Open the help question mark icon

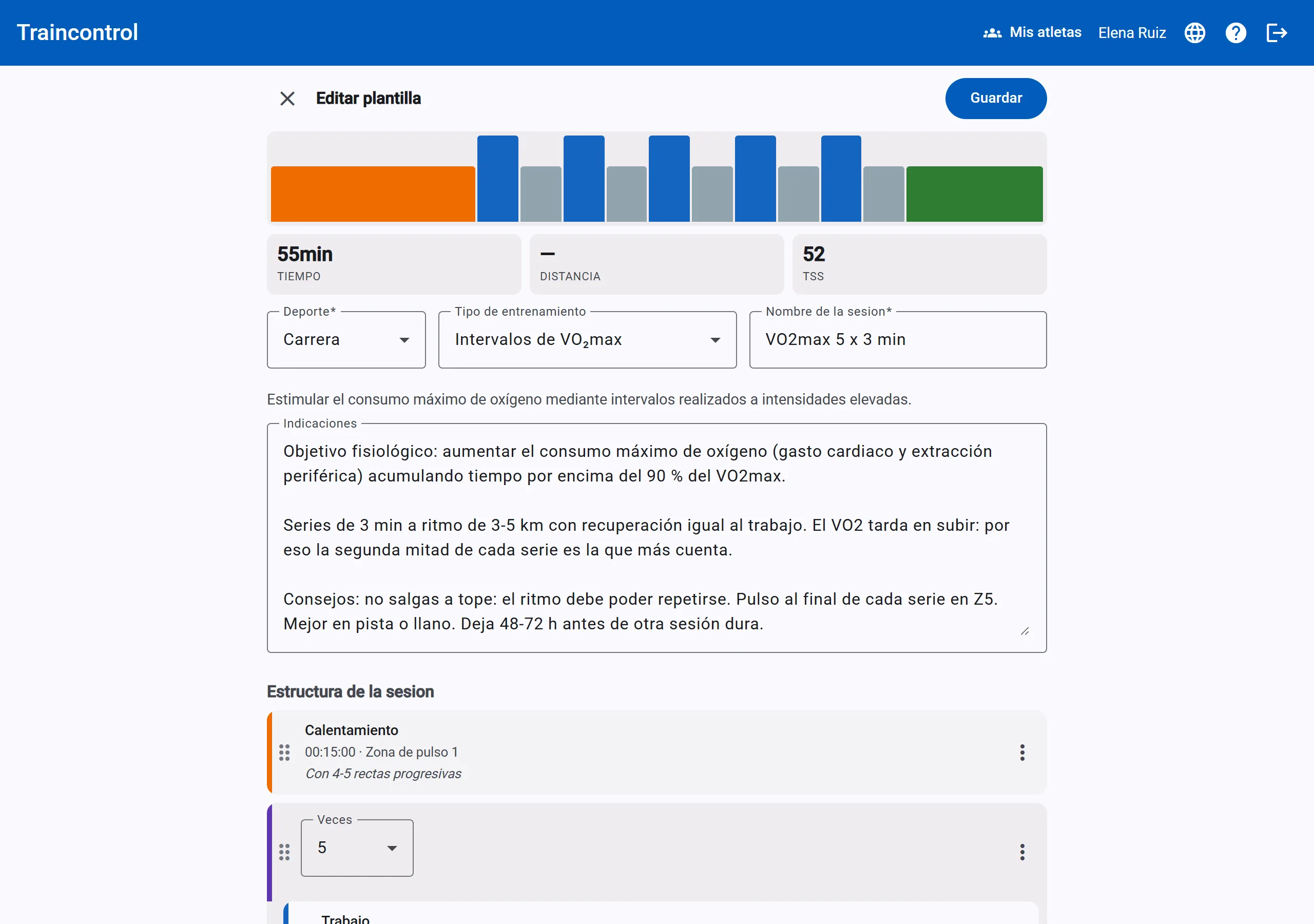tap(1235, 33)
